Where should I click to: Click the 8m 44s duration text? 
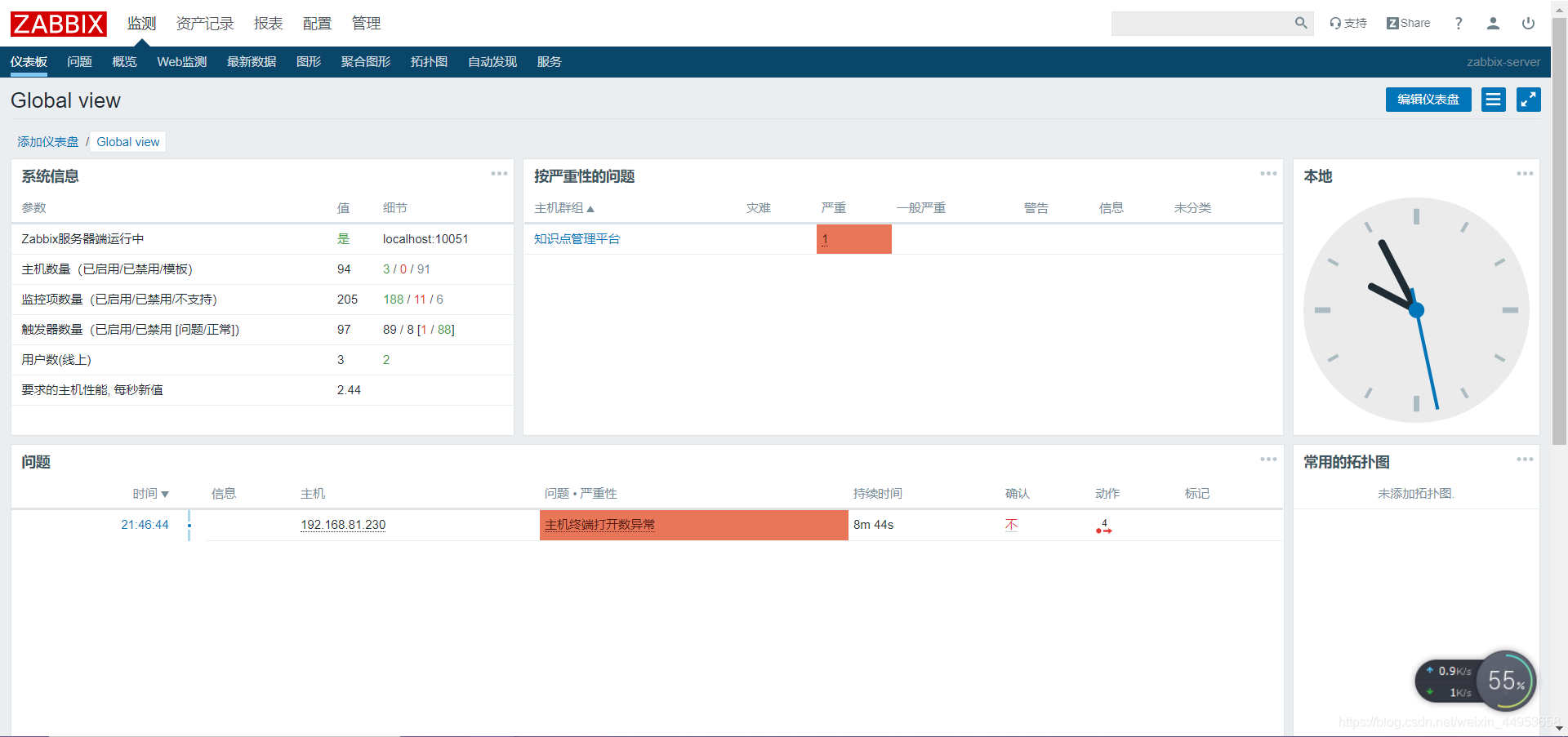(873, 525)
